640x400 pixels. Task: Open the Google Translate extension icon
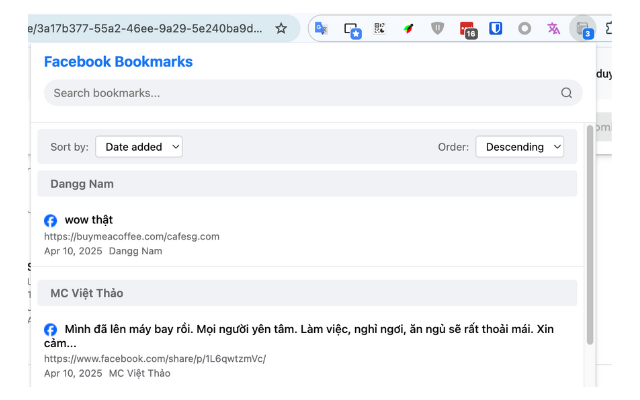click(x=321, y=29)
